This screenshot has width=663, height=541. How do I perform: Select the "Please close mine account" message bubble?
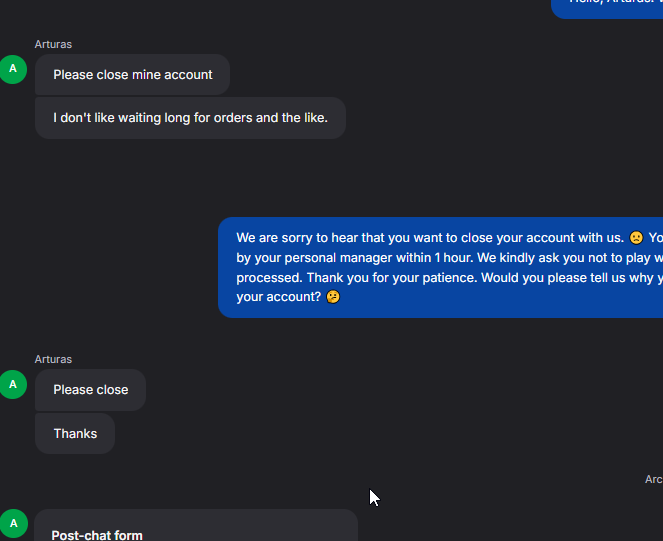pyautogui.click(x=132, y=75)
